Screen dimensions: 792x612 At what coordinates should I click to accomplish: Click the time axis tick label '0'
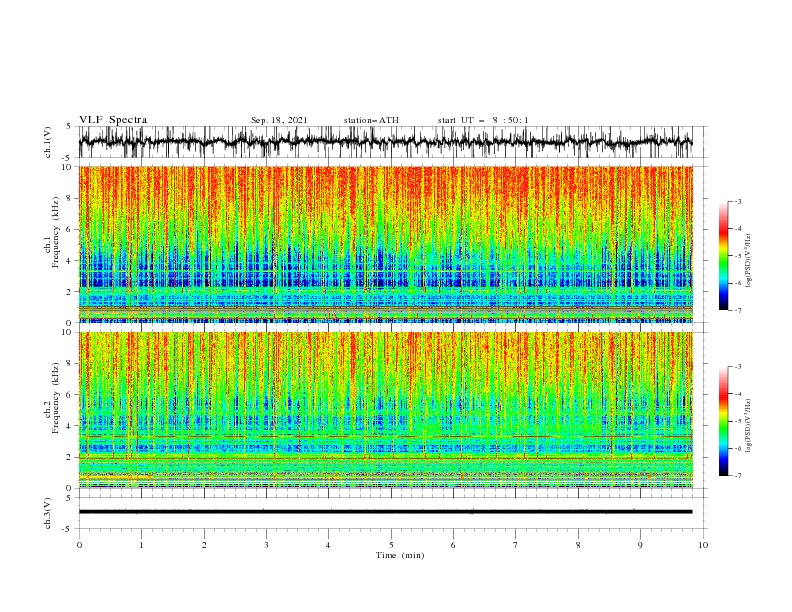pyautogui.click(x=79, y=545)
